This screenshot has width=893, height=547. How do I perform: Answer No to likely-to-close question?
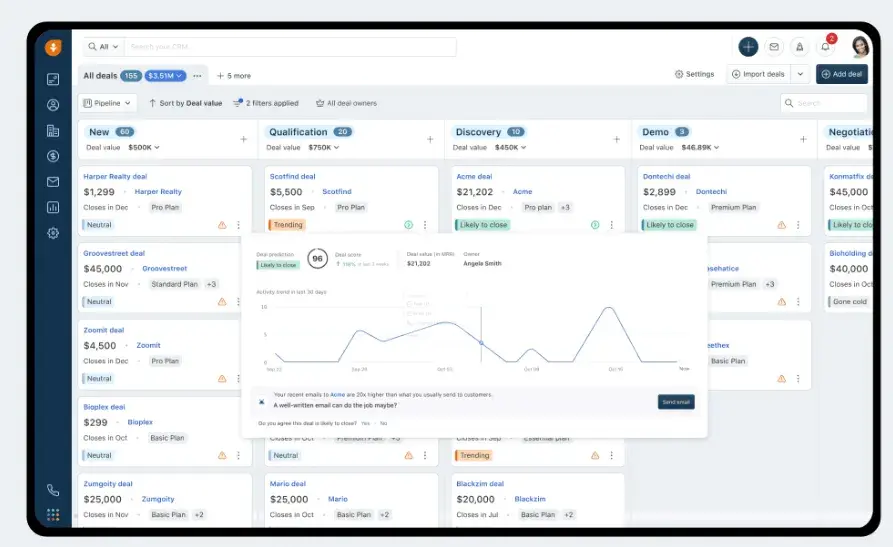tap(383, 423)
